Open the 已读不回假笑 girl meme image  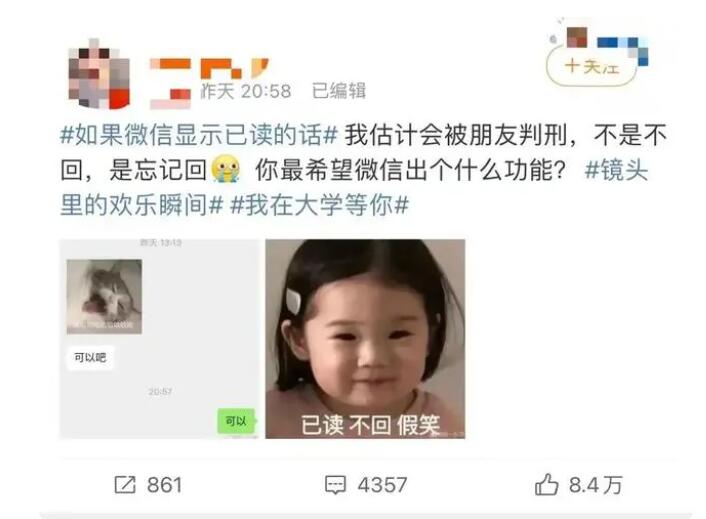click(x=365, y=338)
